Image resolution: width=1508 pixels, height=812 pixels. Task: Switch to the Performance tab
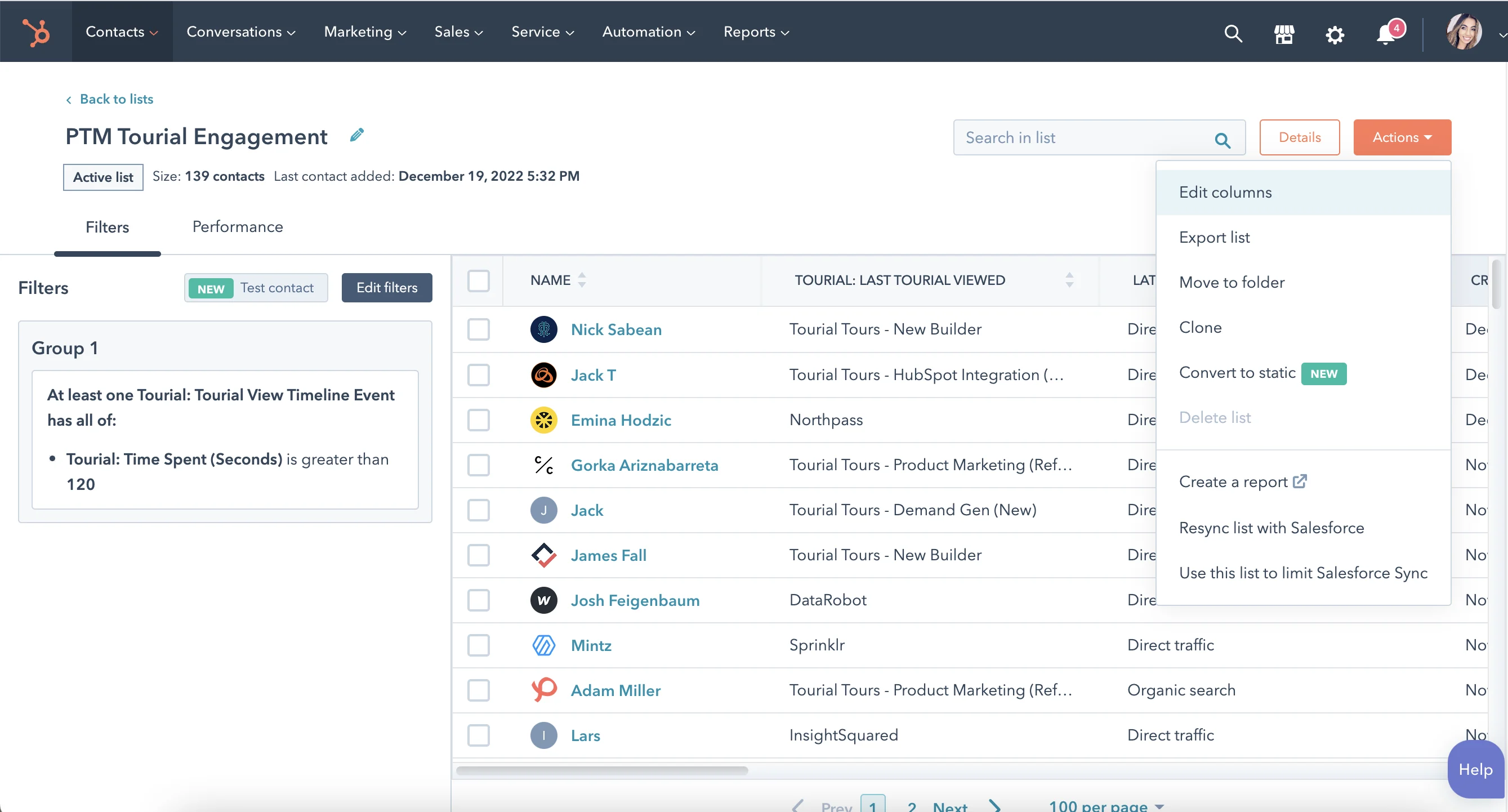point(237,226)
